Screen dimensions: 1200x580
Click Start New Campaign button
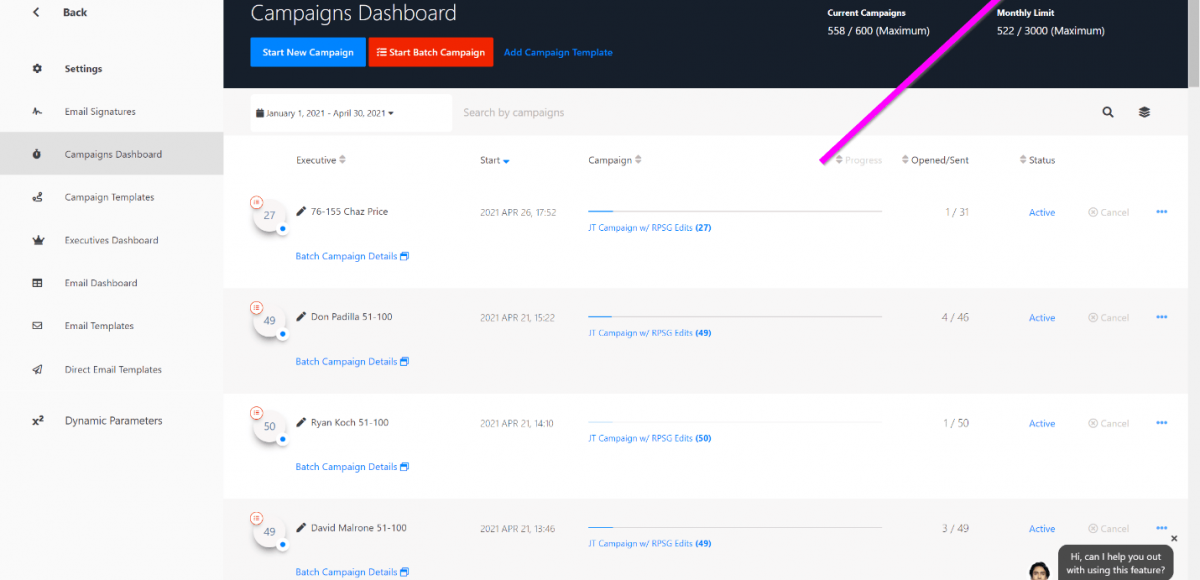point(308,52)
